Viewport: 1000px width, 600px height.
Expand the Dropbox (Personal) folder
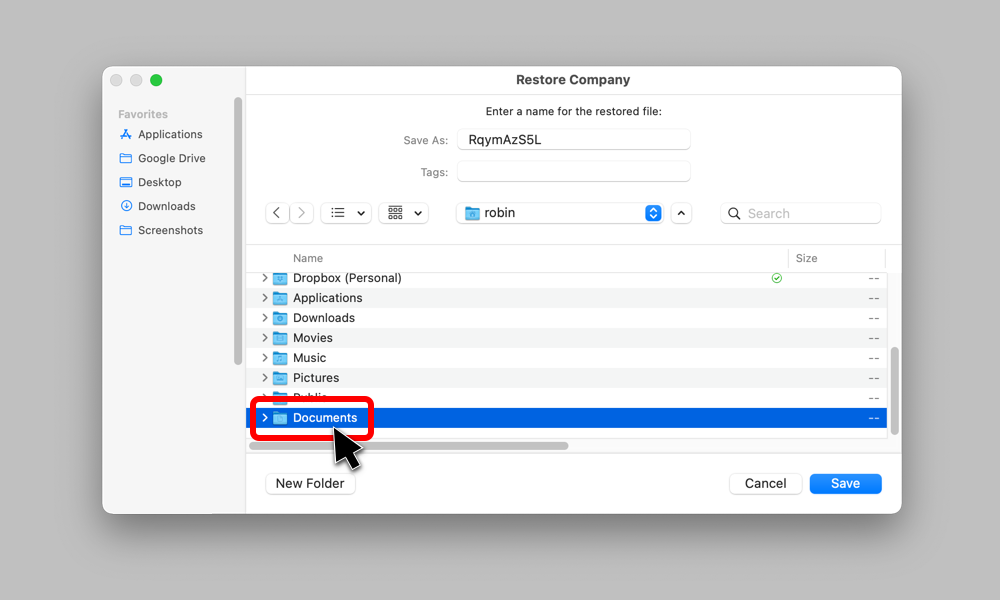[265, 278]
